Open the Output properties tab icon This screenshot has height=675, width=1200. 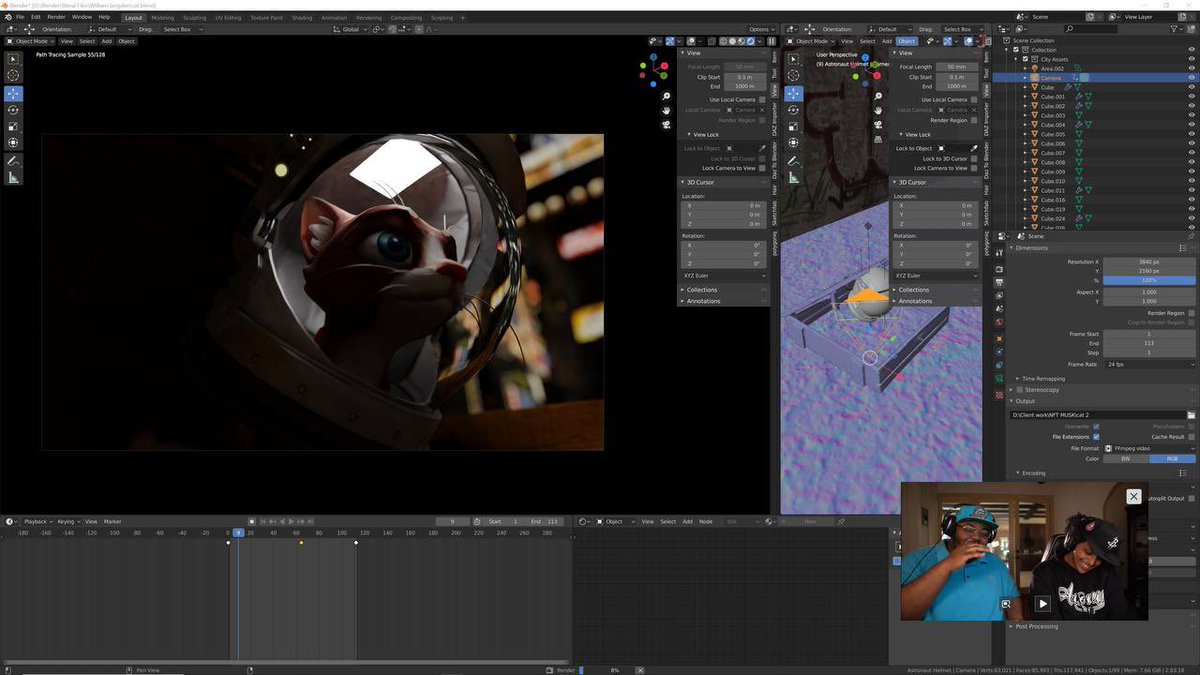[999, 282]
